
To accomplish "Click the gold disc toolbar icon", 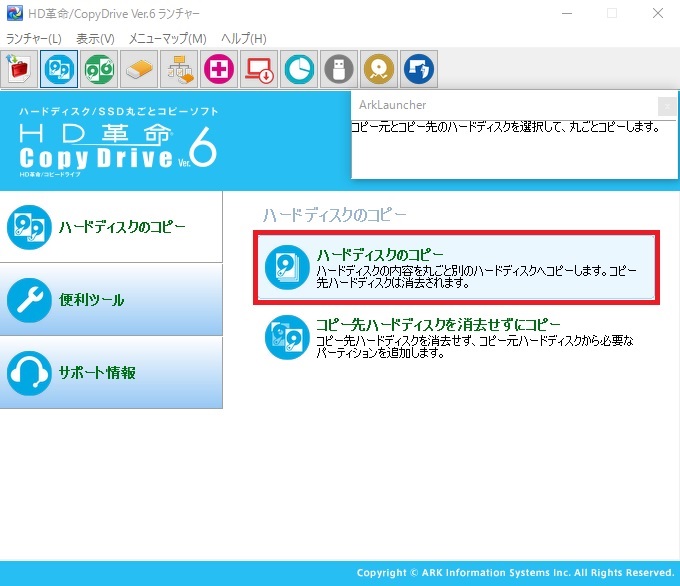I will tap(379, 69).
